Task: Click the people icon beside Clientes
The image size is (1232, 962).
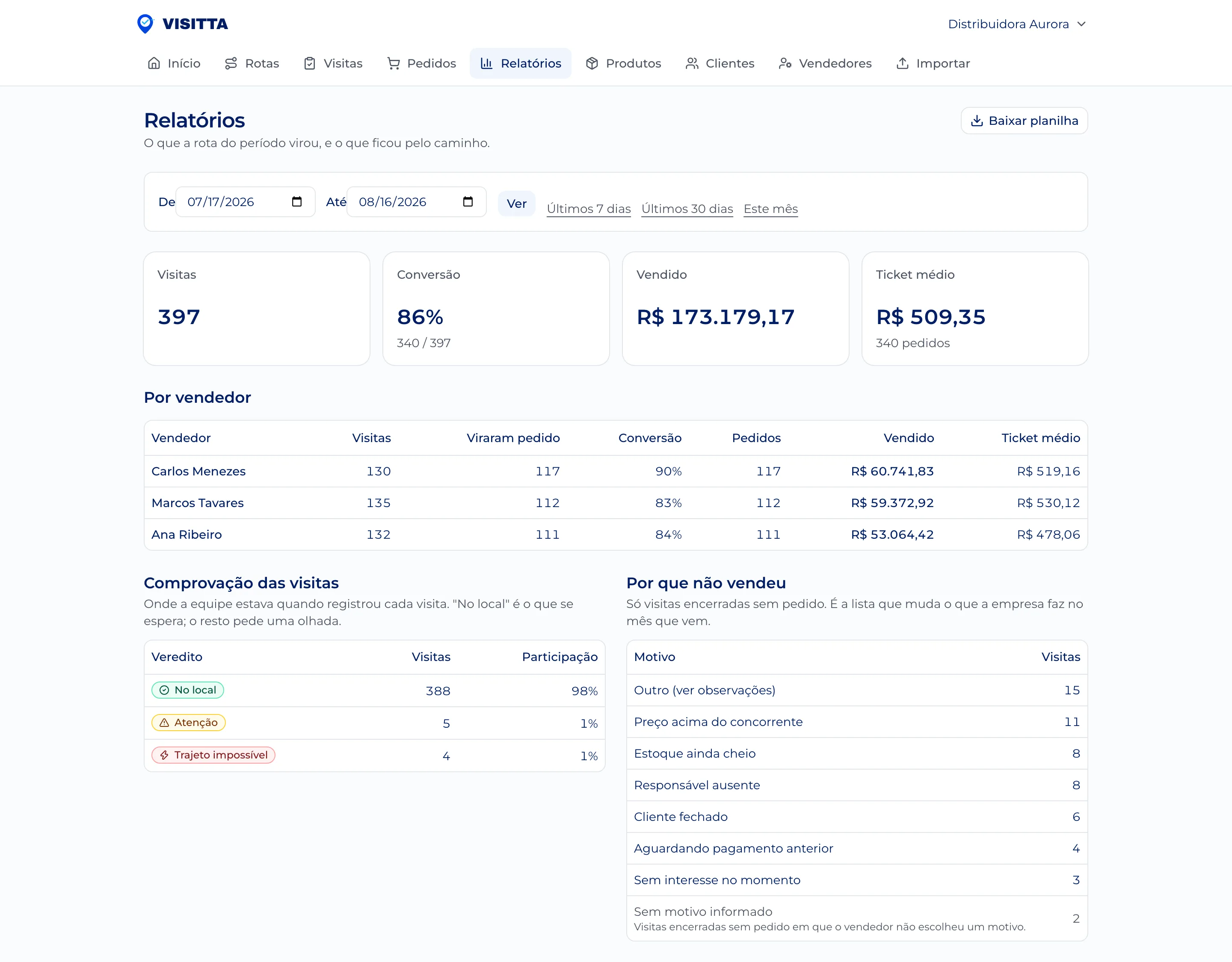Action: coord(692,63)
